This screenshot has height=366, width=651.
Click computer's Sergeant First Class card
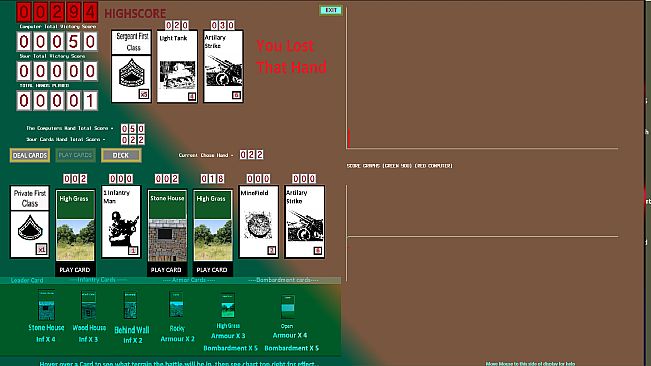[131, 66]
